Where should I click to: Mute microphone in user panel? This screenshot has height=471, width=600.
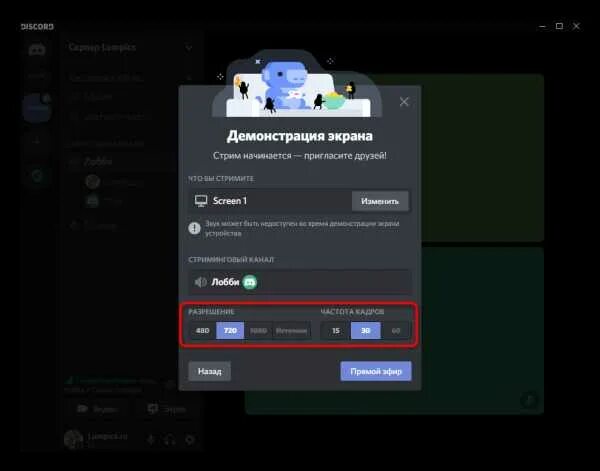click(x=151, y=440)
